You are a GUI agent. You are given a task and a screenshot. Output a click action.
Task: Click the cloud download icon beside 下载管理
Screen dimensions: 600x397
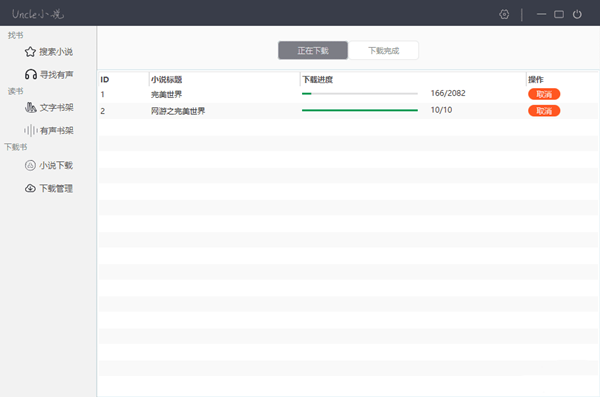point(30,188)
